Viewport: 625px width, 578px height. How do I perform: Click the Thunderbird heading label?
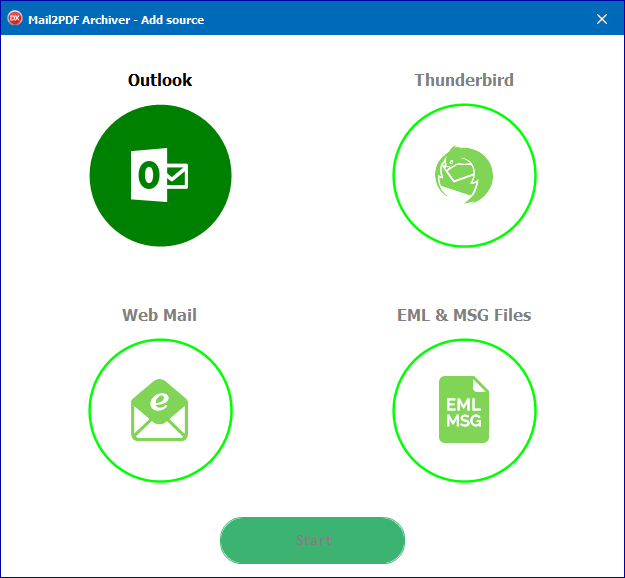tap(464, 80)
